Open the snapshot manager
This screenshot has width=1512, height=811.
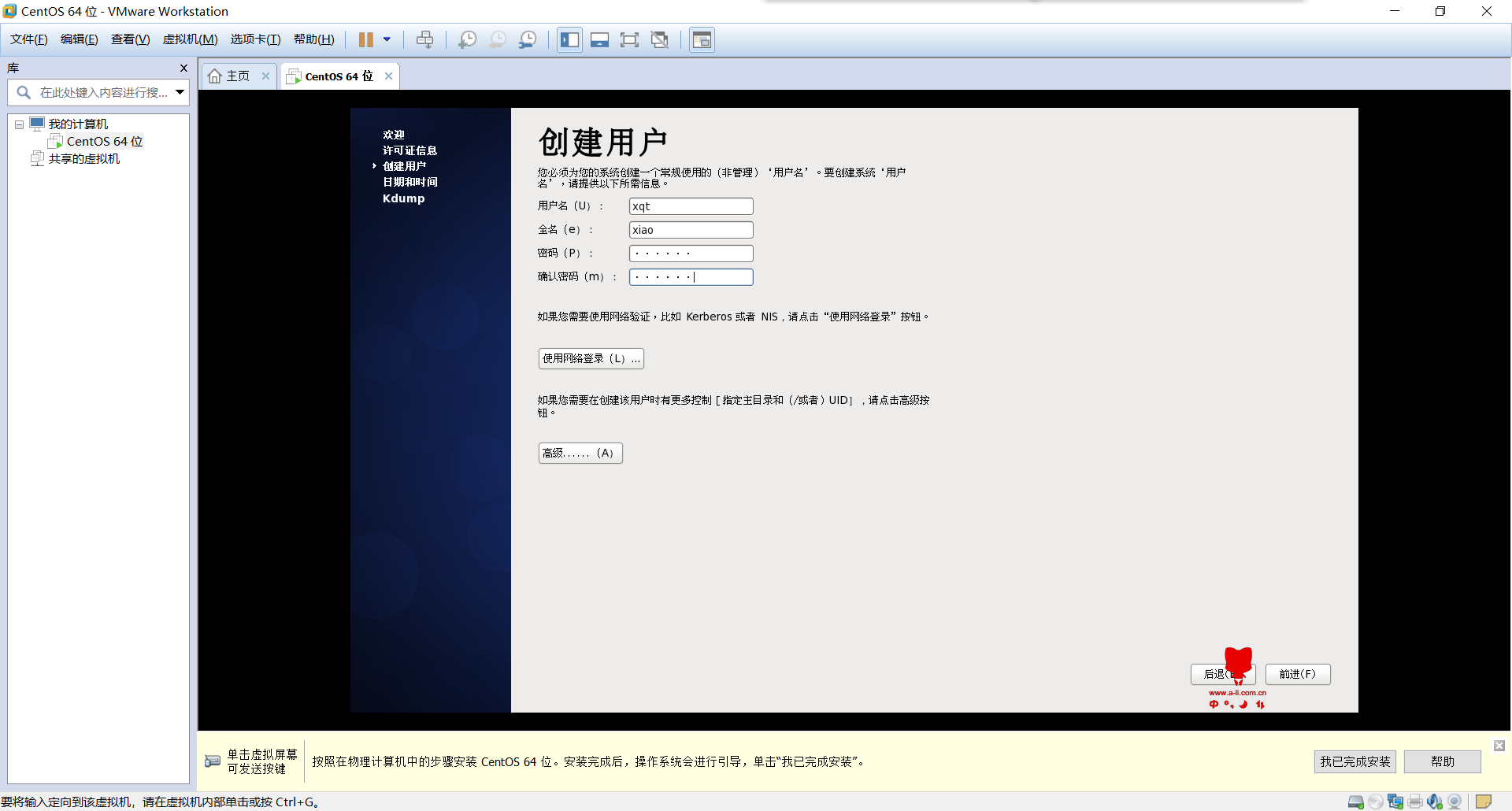click(528, 39)
